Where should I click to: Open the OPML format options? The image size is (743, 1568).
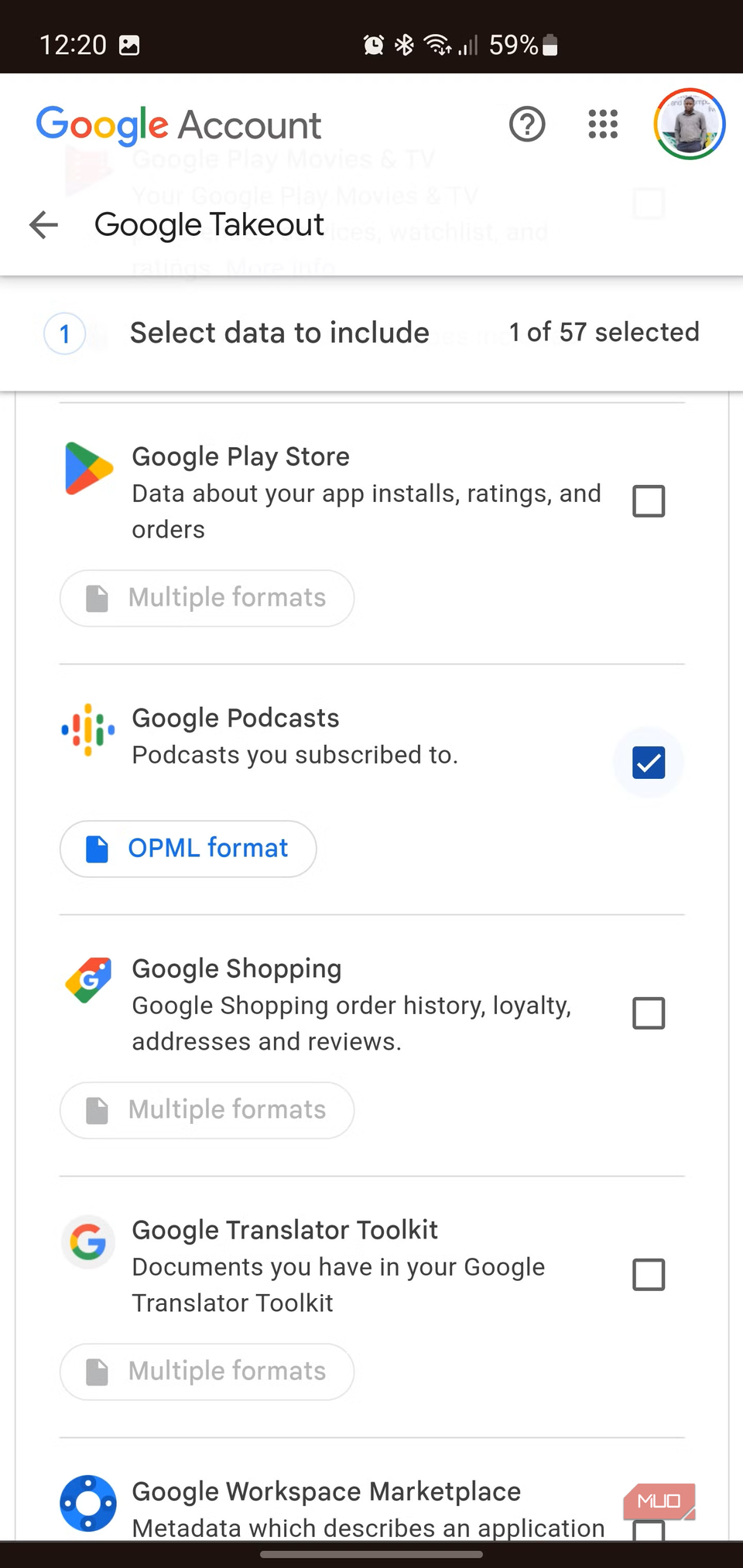pyautogui.click(x=188, y=849)
